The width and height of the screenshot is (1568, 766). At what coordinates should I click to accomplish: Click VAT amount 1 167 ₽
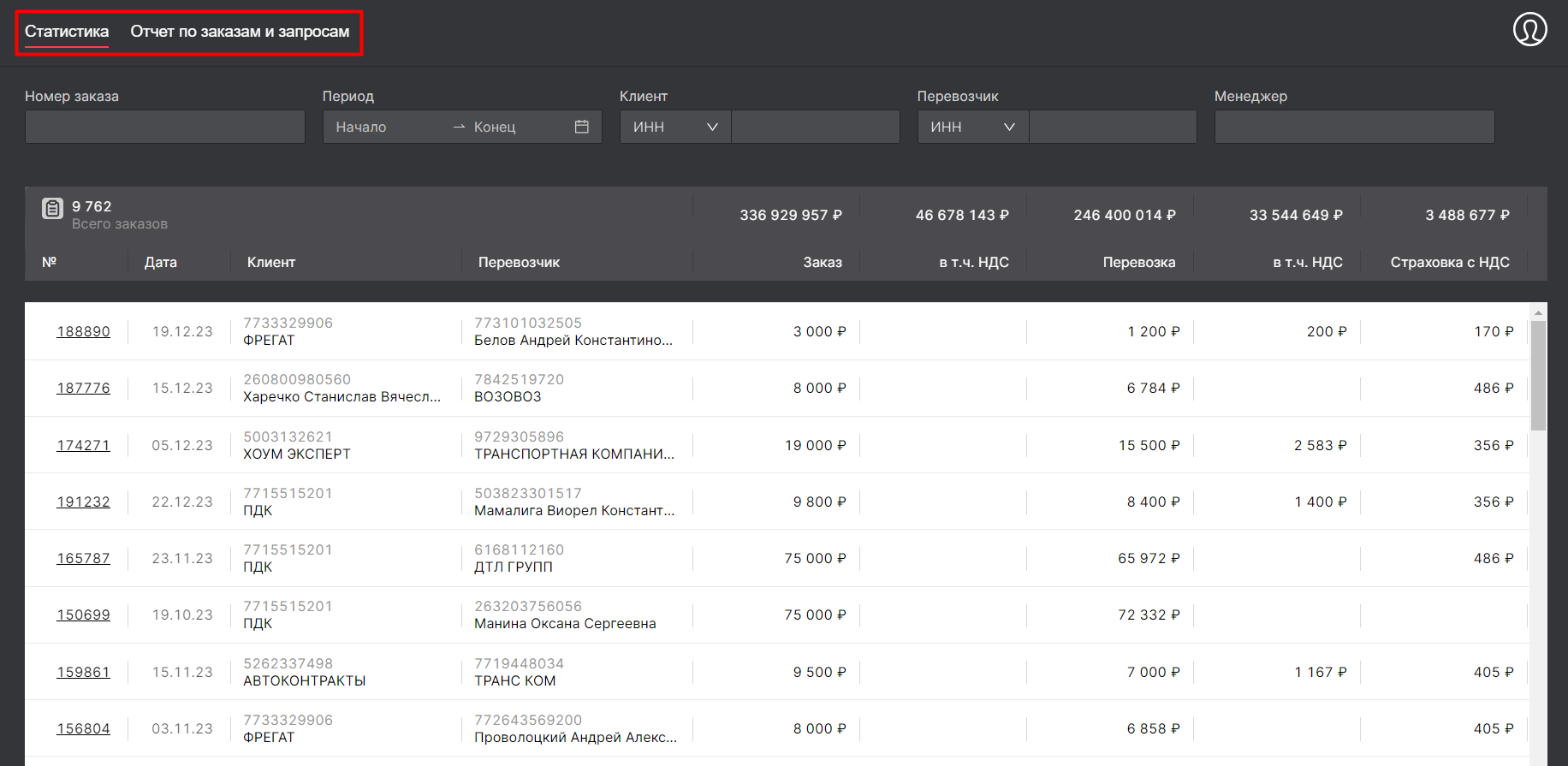pyautogui.click(x=1321, y=672)
